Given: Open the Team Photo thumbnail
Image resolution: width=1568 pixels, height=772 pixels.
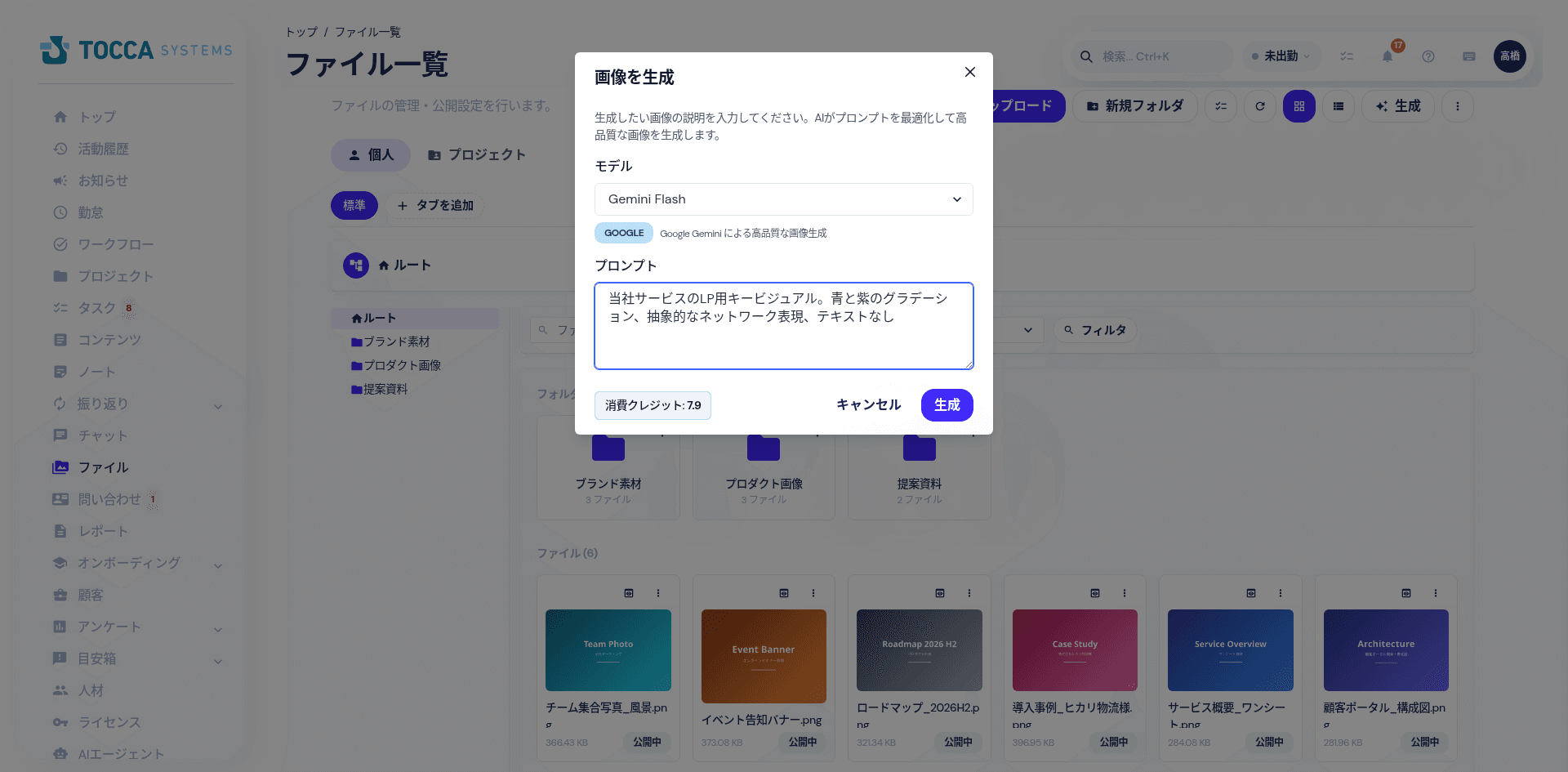Looking at the screenshot, I should tap(608, 650).
